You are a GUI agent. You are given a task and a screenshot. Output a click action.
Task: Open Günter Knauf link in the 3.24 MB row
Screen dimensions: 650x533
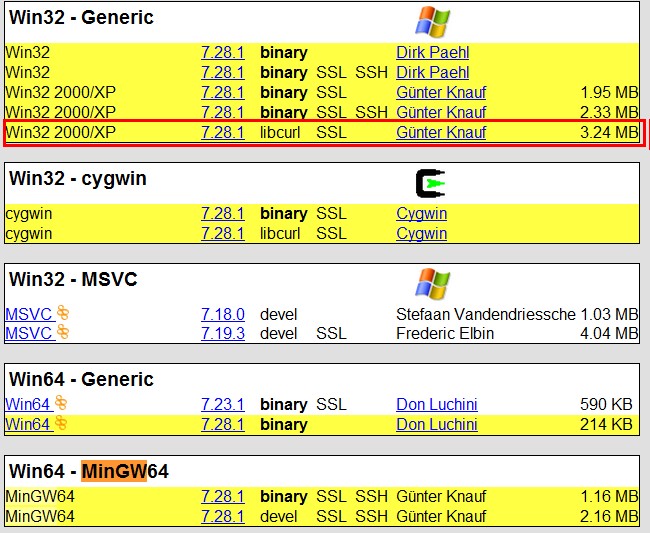[x=441, y=133]
